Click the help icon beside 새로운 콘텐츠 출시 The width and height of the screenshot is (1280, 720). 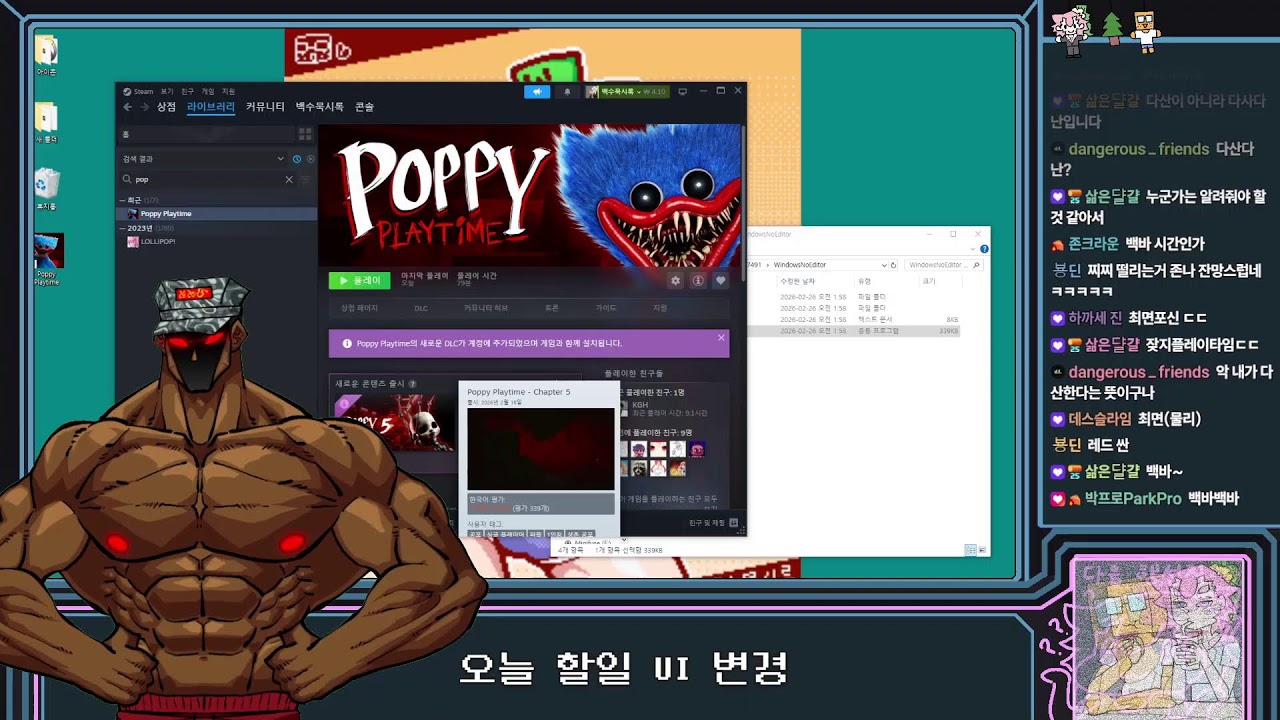412,384
